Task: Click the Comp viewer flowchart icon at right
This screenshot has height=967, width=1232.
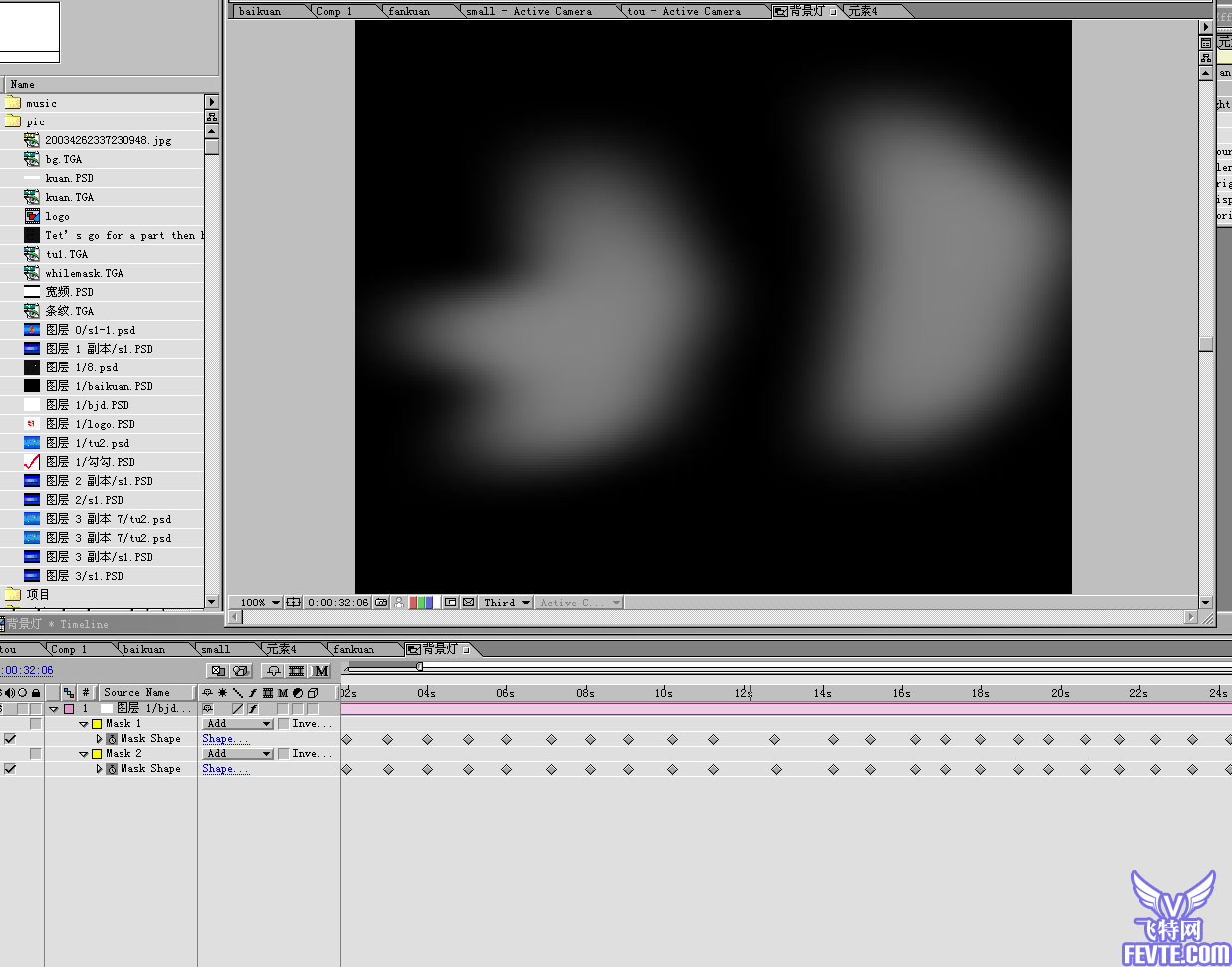Action: click(1206, 58)
